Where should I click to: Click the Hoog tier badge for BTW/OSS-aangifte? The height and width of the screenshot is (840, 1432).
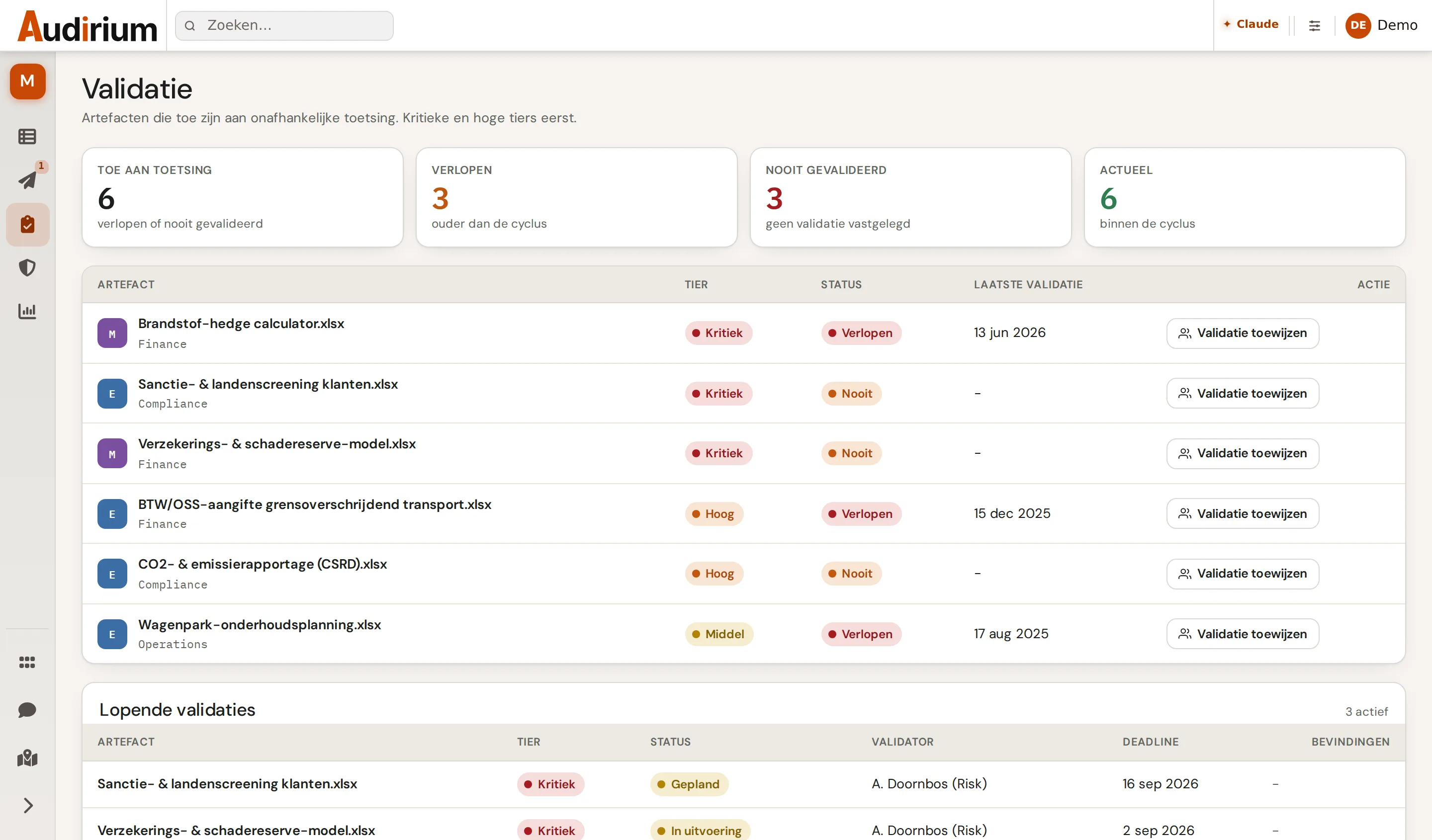coord(714,513)
